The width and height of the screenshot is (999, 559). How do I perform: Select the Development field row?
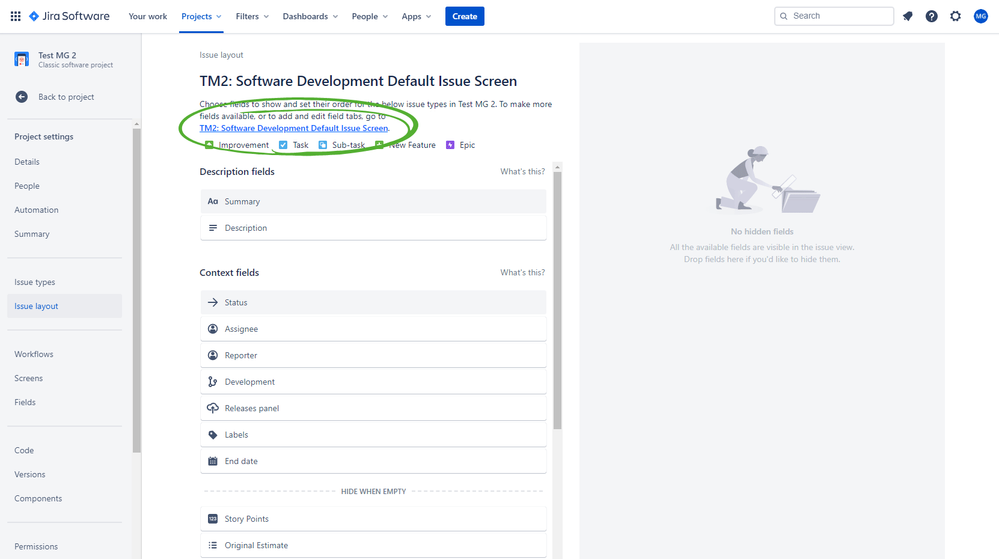(x=373, y=382)
